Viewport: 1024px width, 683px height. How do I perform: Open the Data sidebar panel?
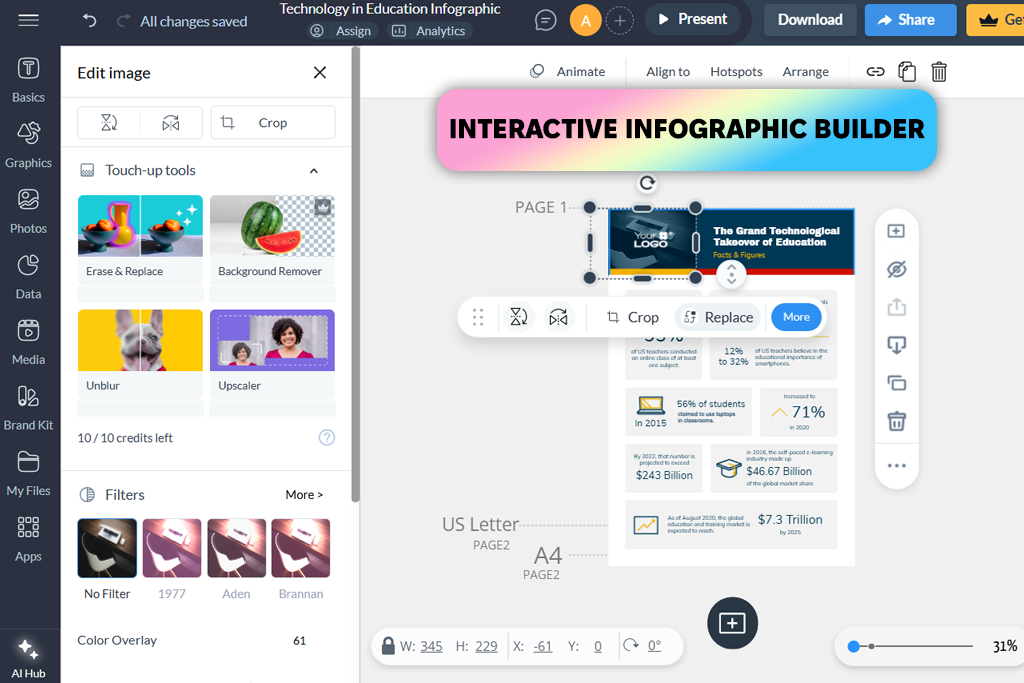tap(28, 276)
